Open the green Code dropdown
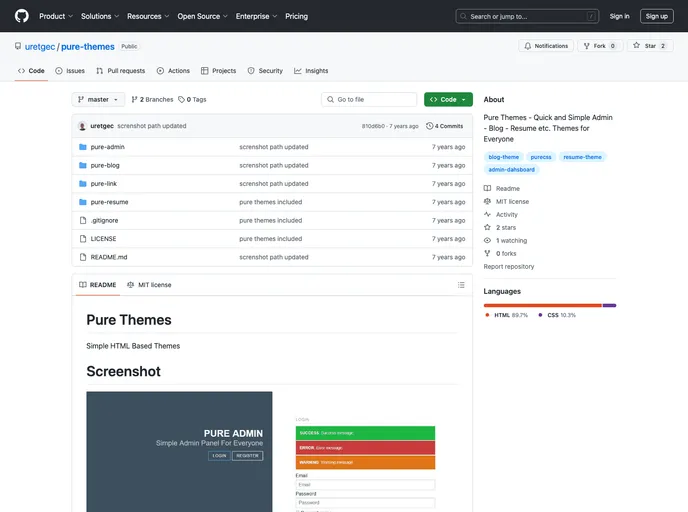 click(x=448, y=100)
